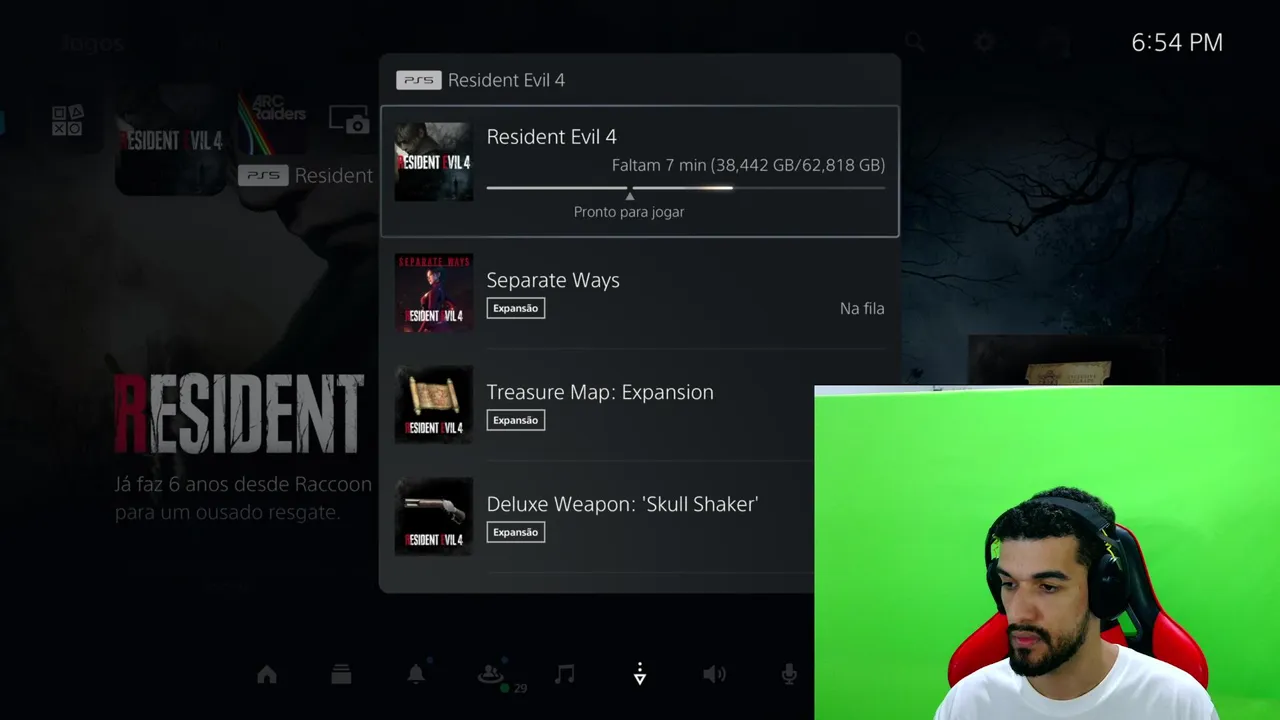Open the dimmed Settings gear icon
Viewport: 1280px width, 720px height.
(985, 42)
